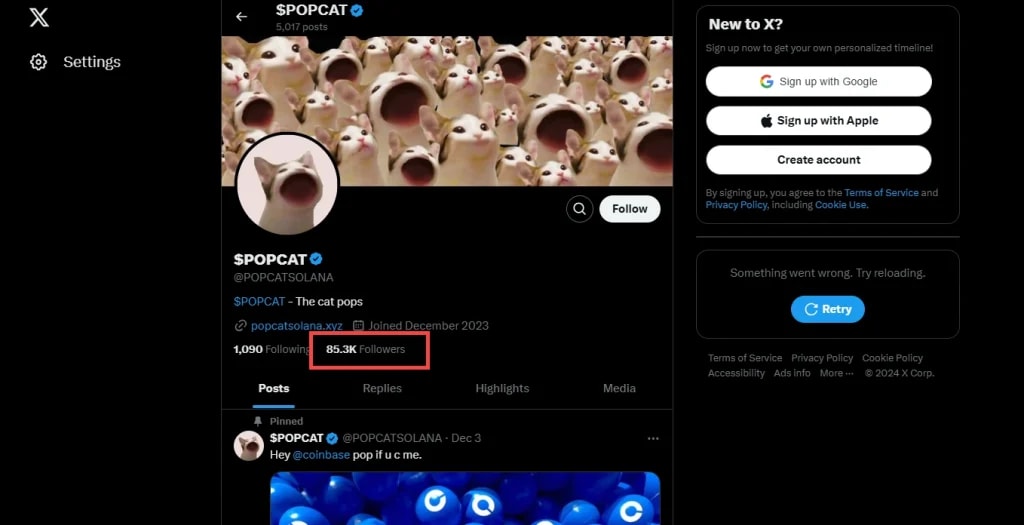Click the $POPCAT title in top header
The height and width of the screenshot is (525, 1024).
(x=312, y=10)
